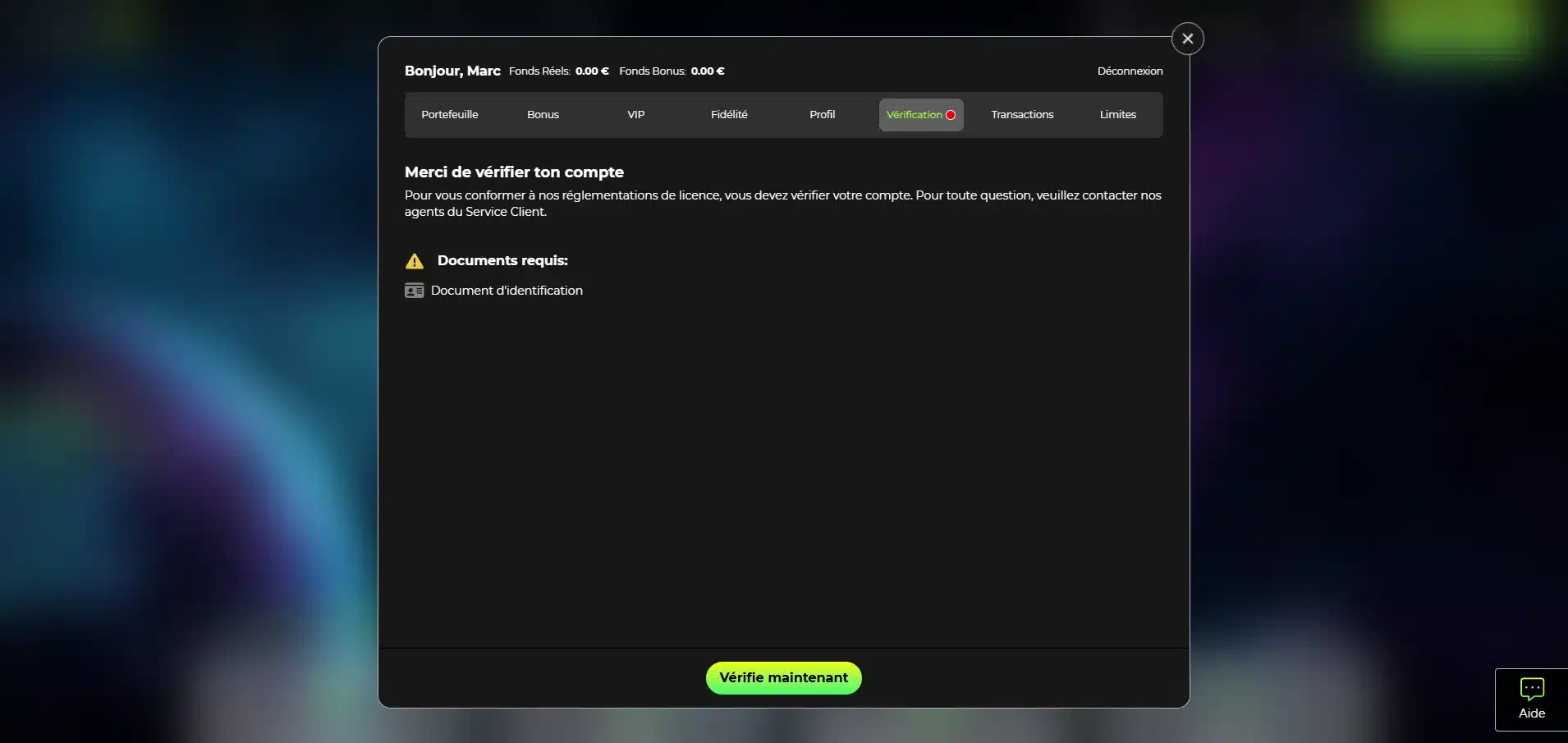Select the document d'identification card icon
The image size is (1568, 743).
pos(415,290)
